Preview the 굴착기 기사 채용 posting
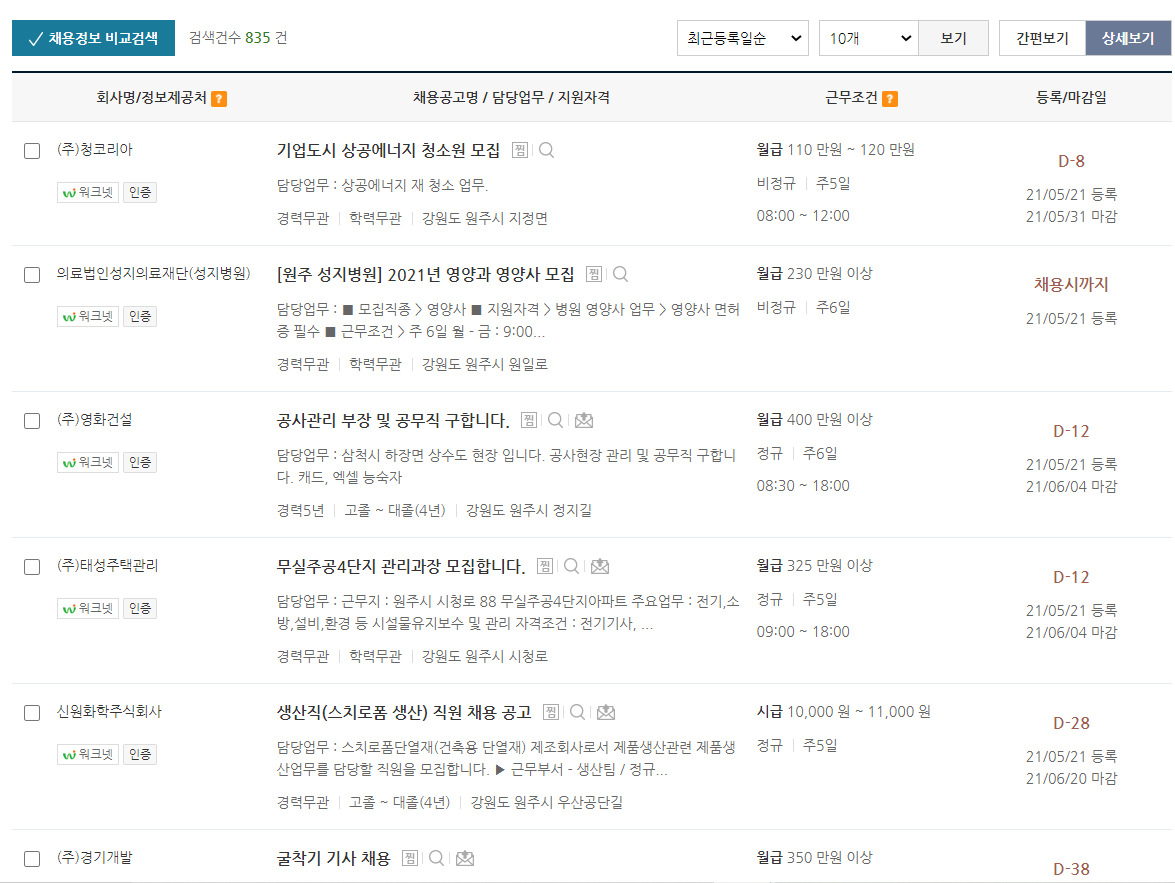This screenshot has width=1175, height=883. pos(436,858)
